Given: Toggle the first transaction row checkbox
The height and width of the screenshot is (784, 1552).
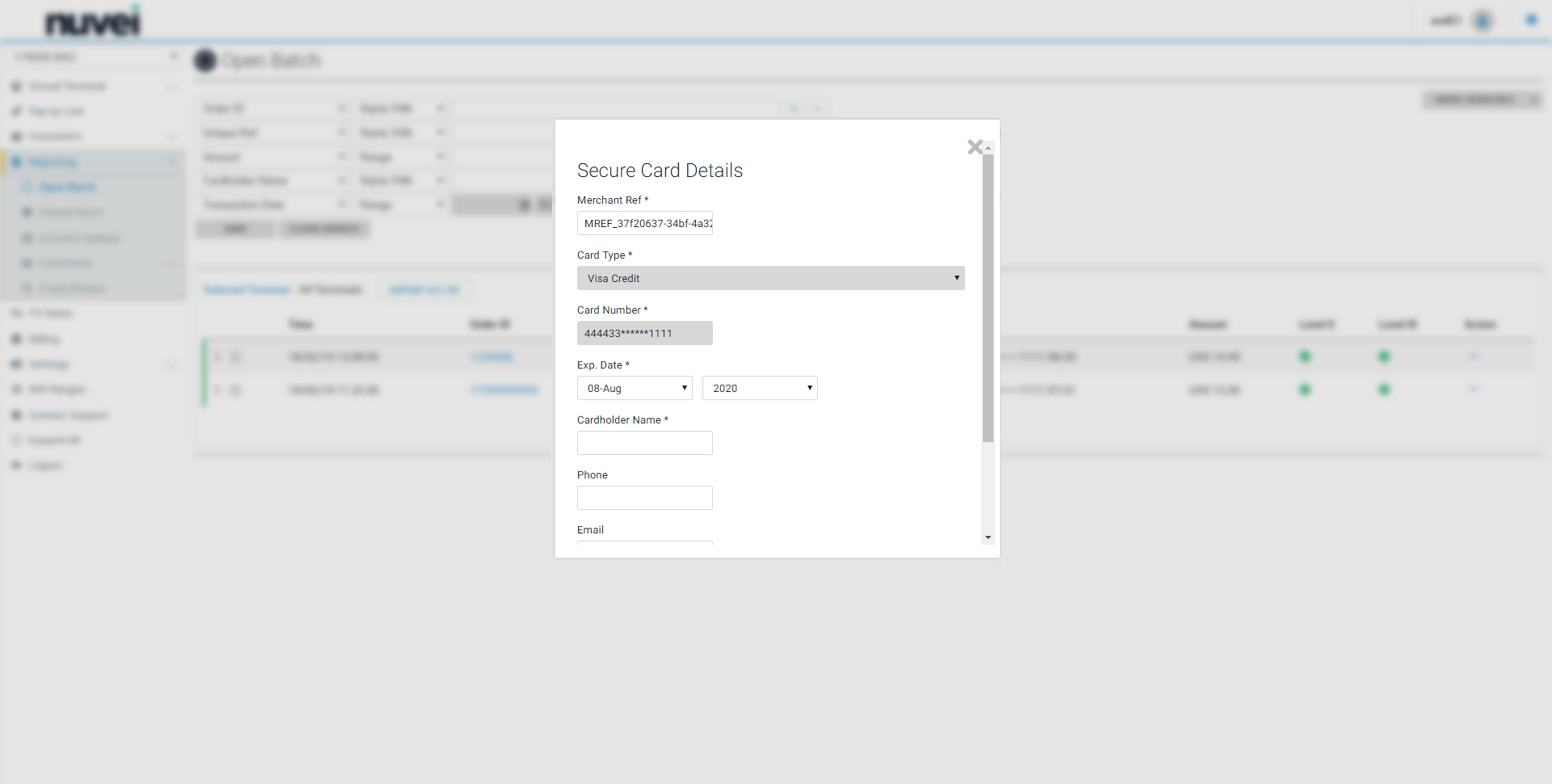Looking at the screenshot, I should (235, 356).
